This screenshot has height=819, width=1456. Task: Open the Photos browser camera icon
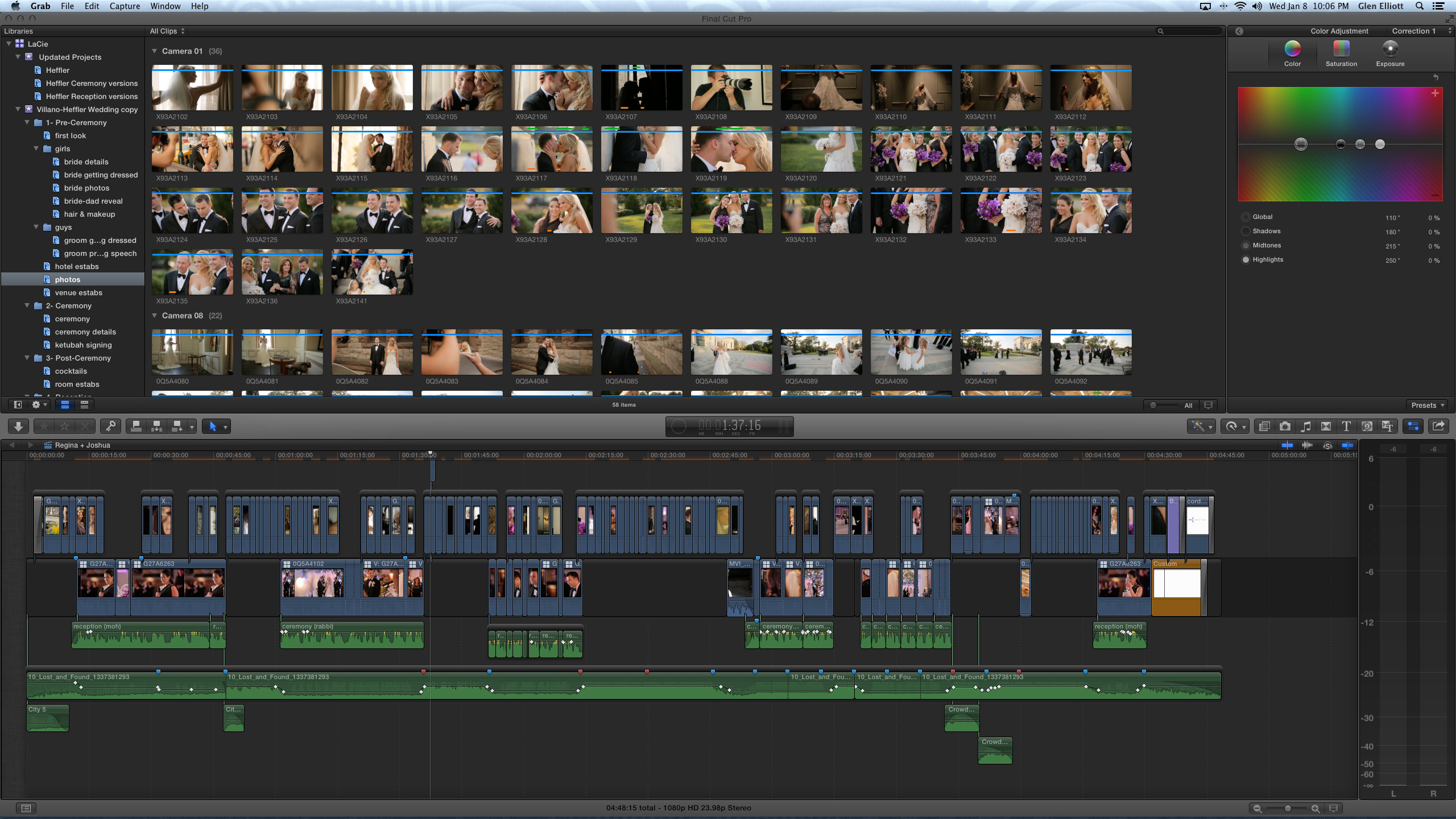[x=1285, y=427]
